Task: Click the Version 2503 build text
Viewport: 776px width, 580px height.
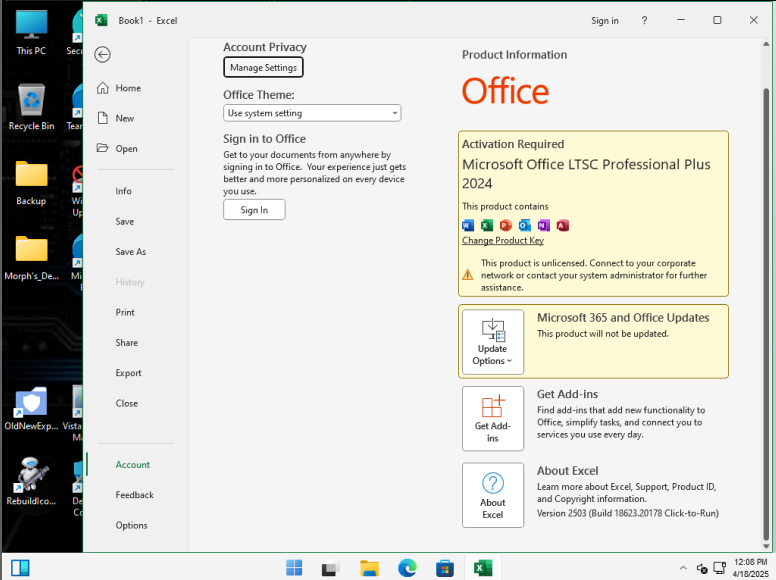Action: [628, 513]
